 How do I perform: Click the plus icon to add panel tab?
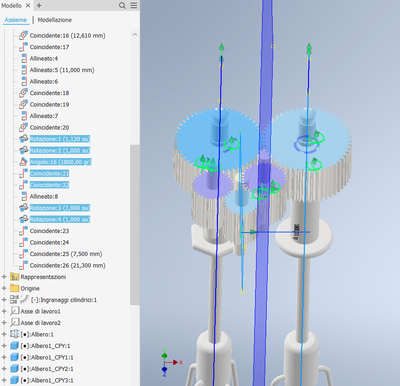[x=39, y=5]
